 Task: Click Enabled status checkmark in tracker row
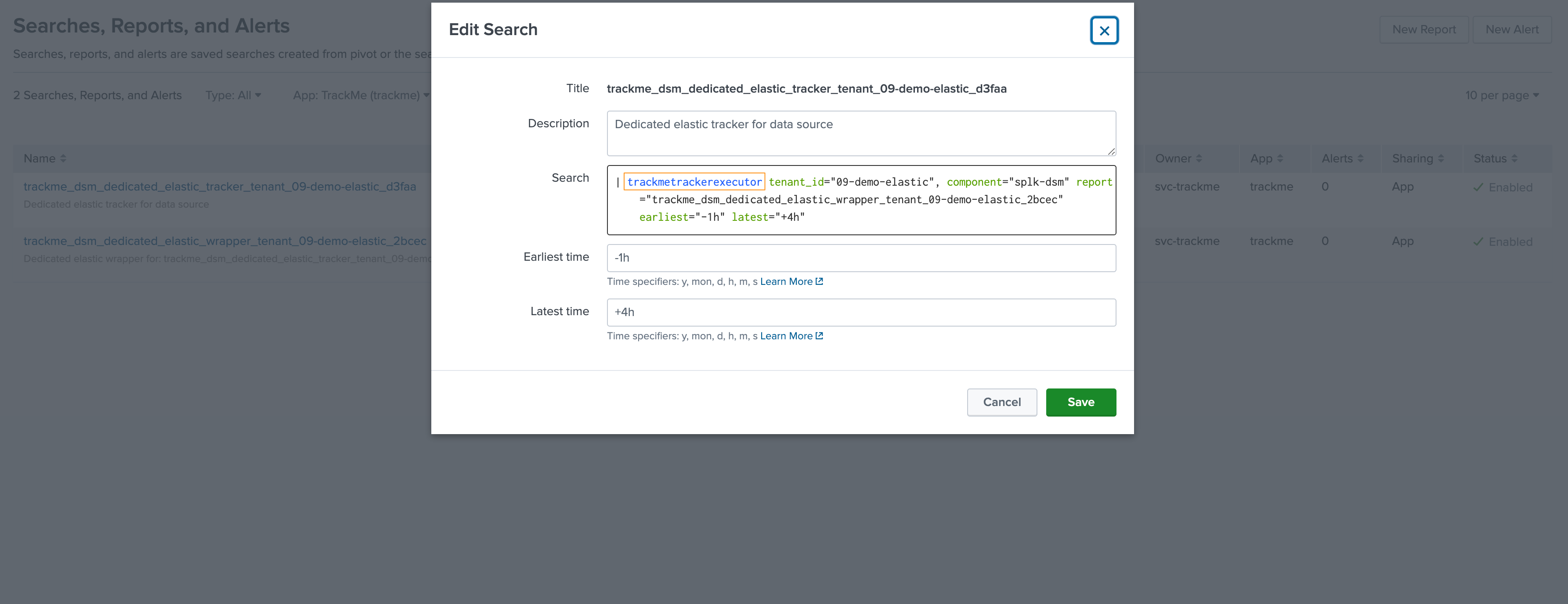pos(1478,187)
